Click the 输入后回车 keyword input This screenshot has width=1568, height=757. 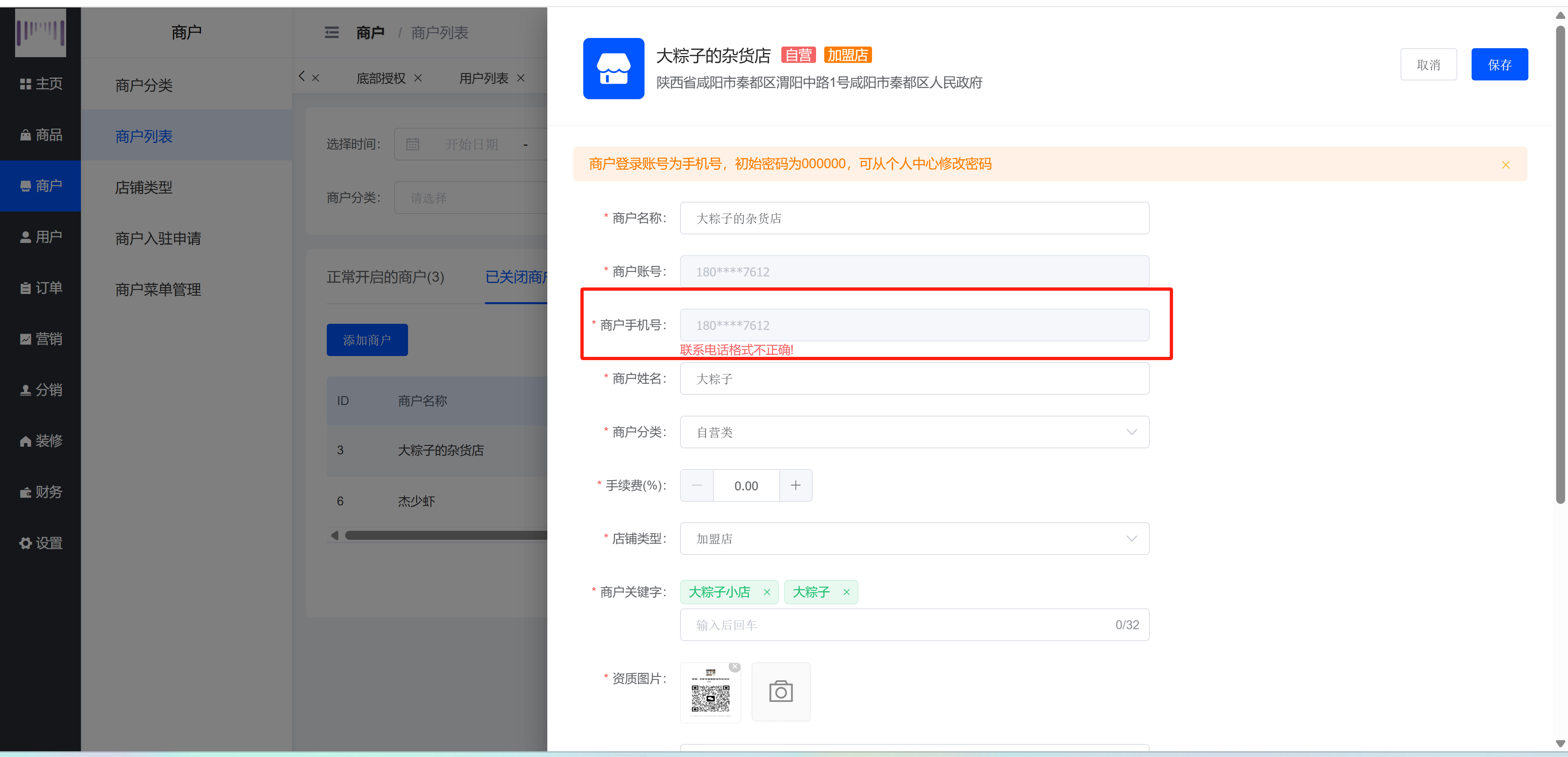(915, 625)
